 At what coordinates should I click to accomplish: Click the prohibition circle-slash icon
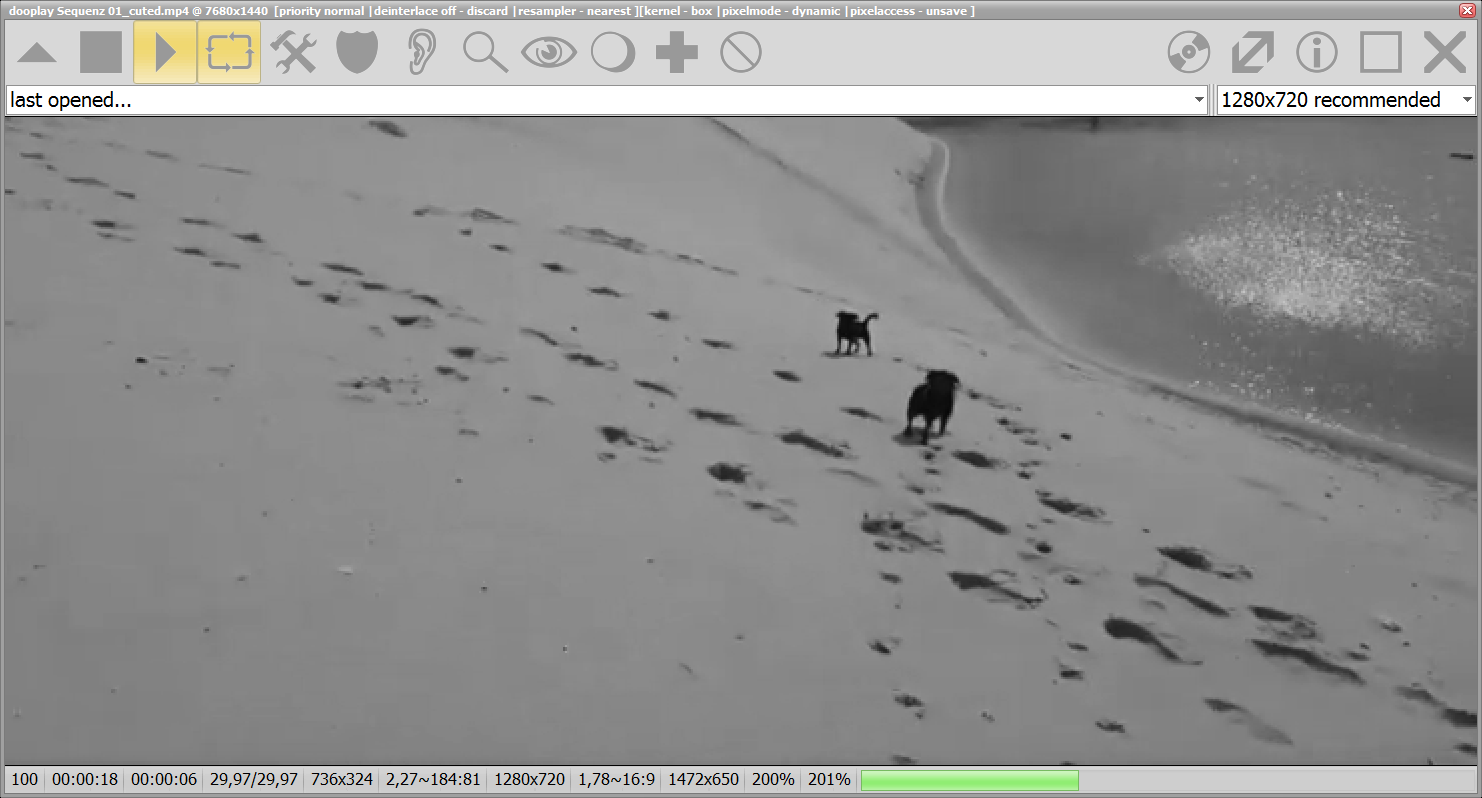(741, 52)
